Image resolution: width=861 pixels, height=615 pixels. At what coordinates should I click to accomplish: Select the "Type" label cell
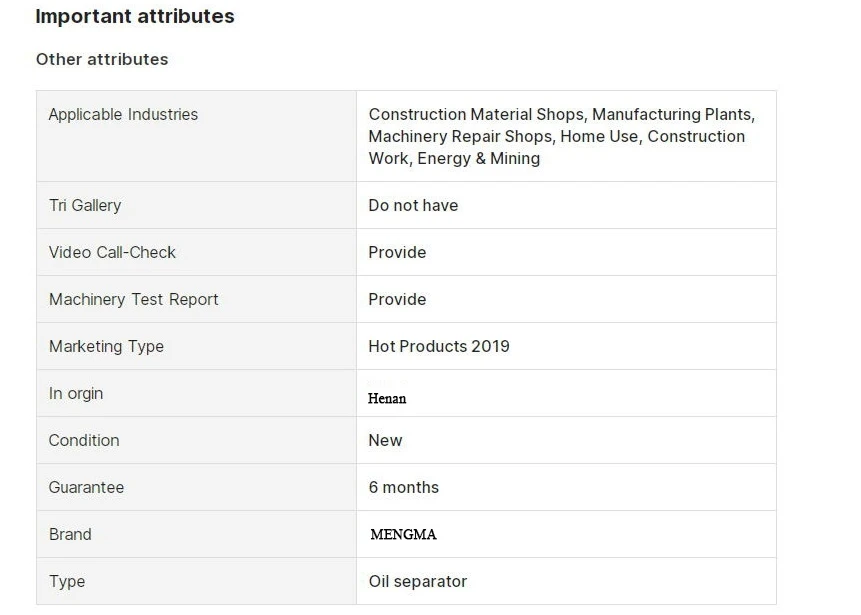(x=196, y=581)
